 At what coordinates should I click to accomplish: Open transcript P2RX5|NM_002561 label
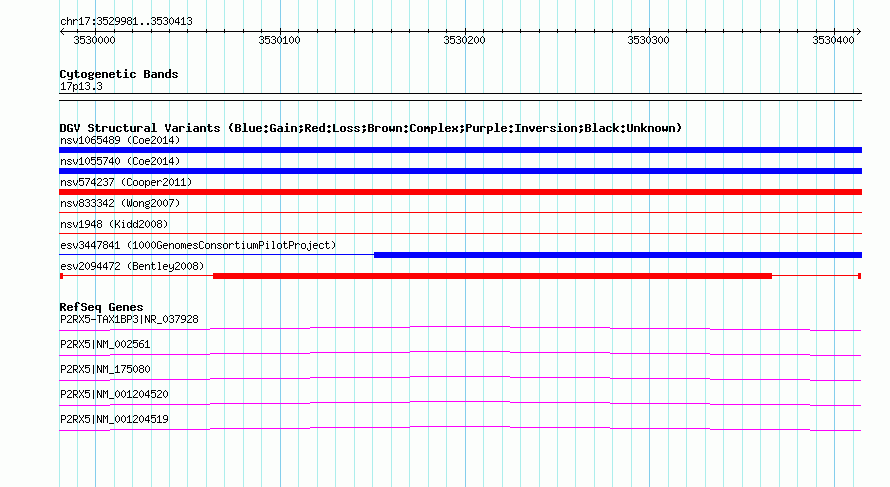pos(105,345)
